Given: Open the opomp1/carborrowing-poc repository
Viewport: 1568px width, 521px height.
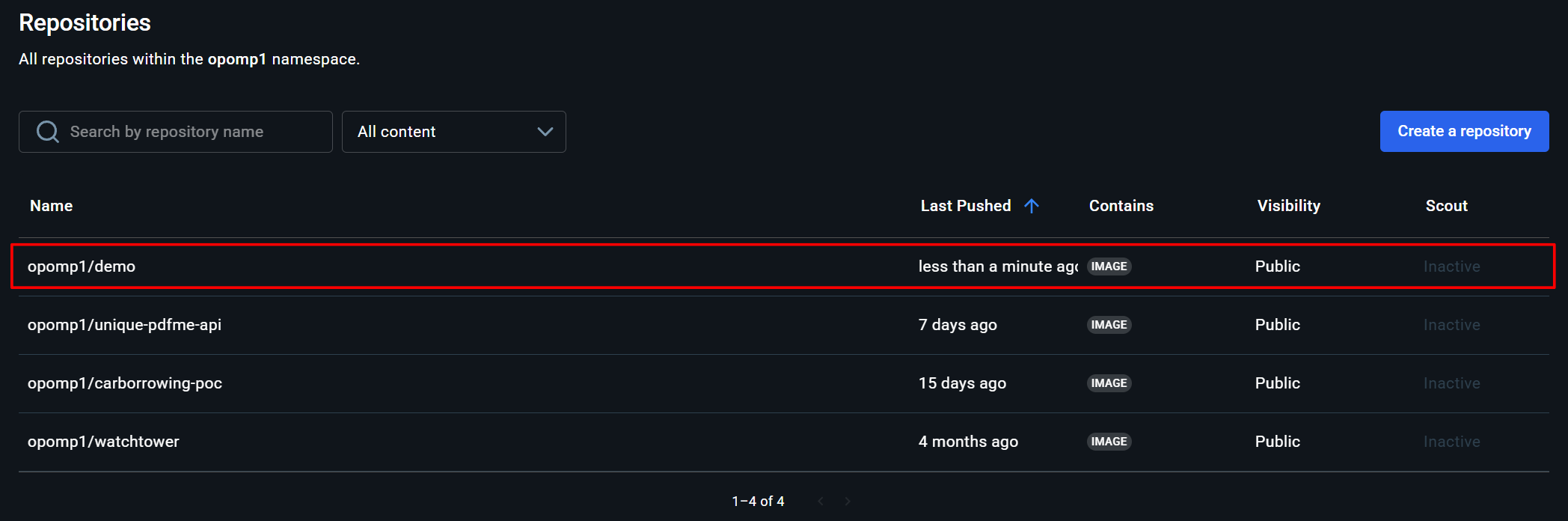Looking at the screenshot, I should tap(125, 383).
